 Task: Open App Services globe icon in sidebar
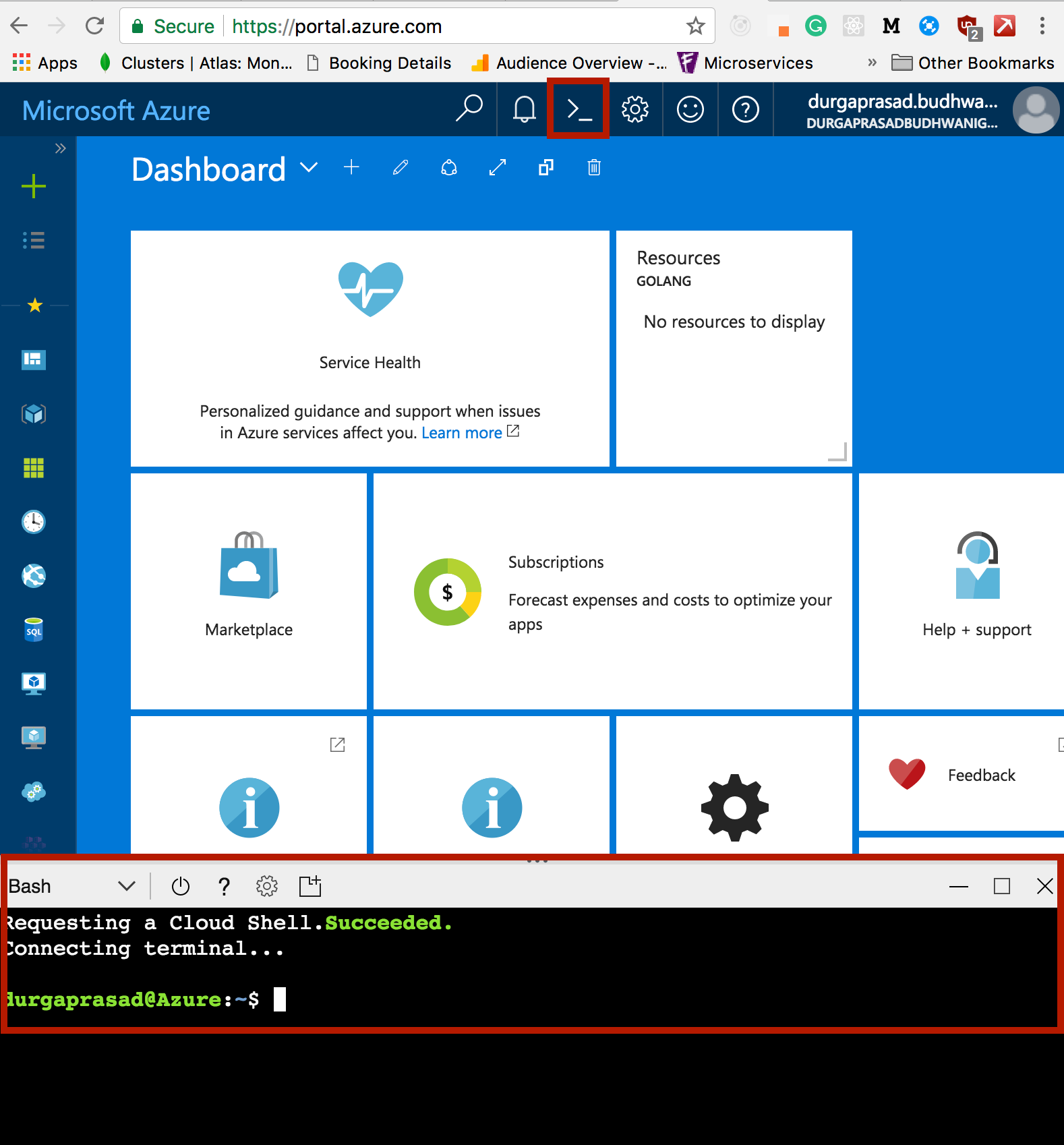[x=34, y=575]
